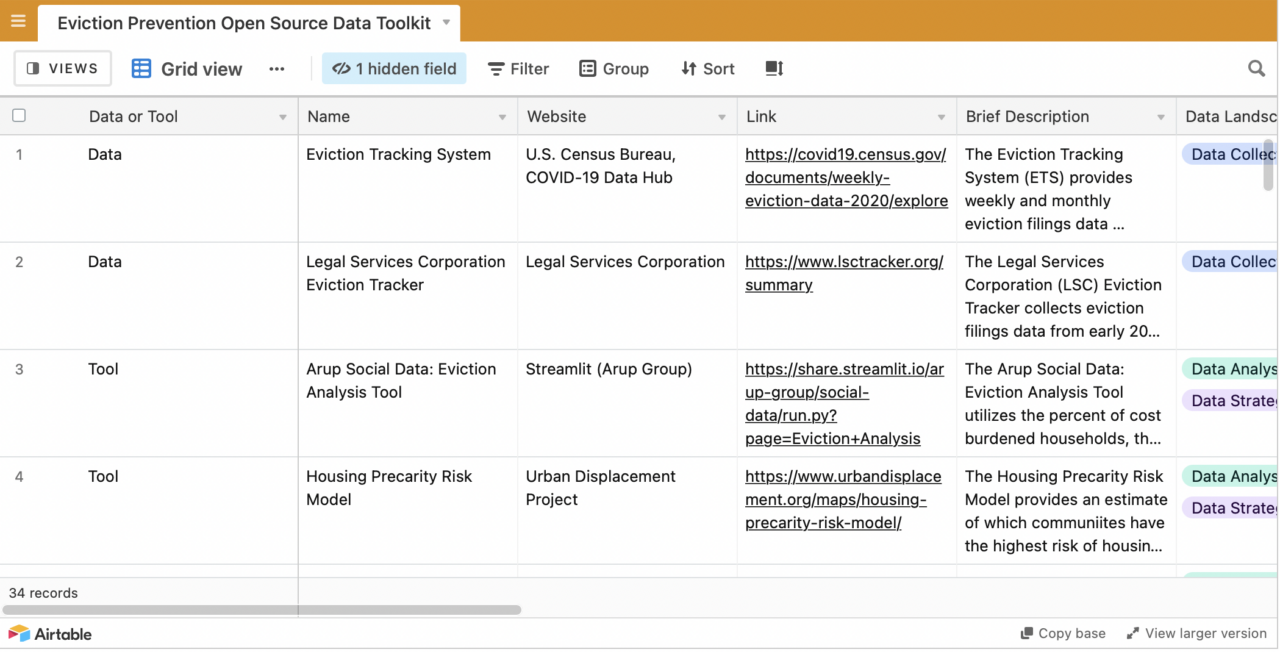Open the Sort options

708,69
